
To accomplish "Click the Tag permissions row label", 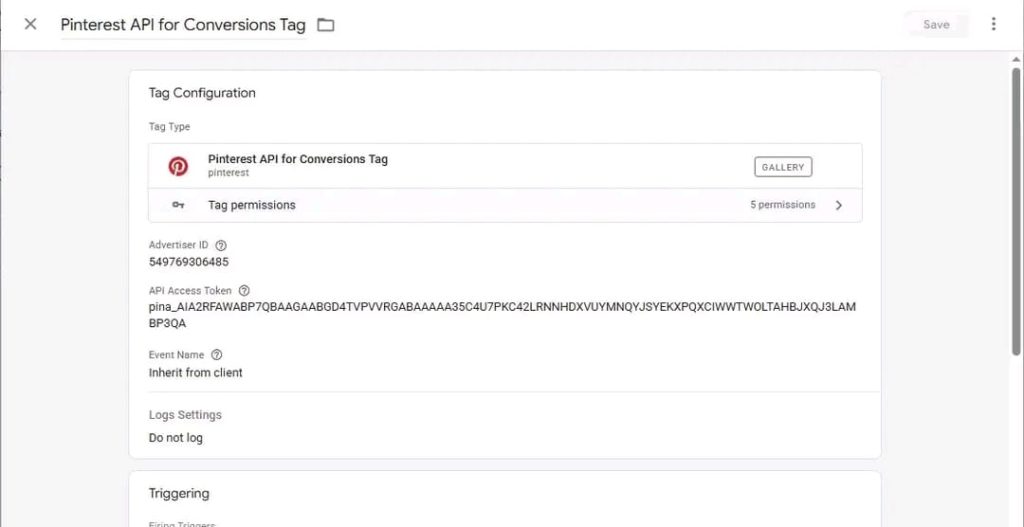I will [x=252, y=205].
